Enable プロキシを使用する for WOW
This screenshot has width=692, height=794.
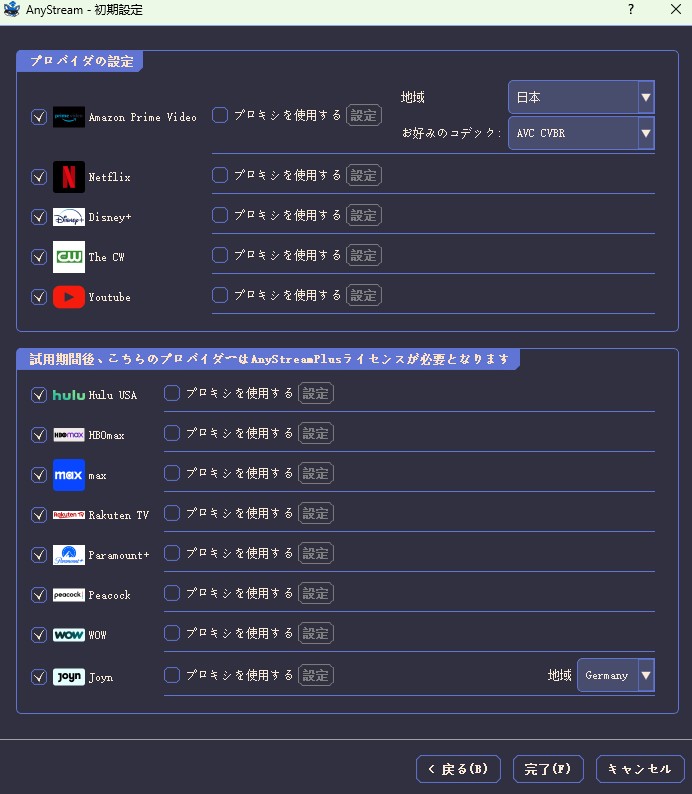[172, 633]
